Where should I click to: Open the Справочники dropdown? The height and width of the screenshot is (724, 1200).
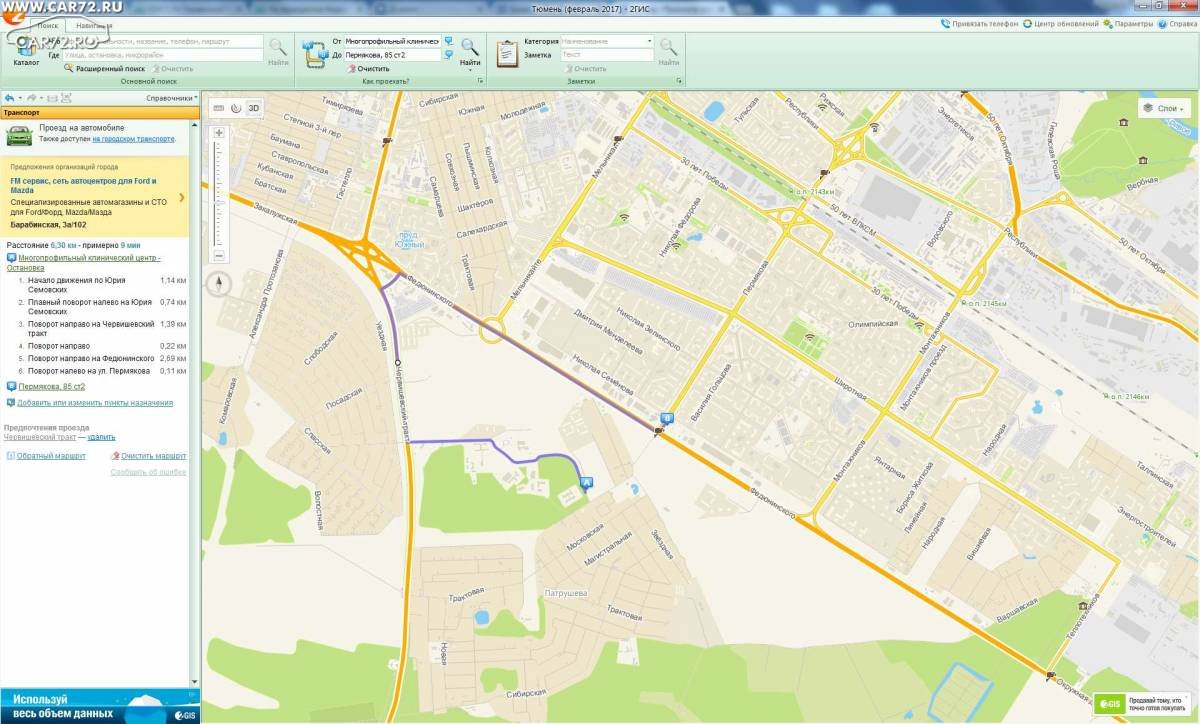[x=170, y=98]
